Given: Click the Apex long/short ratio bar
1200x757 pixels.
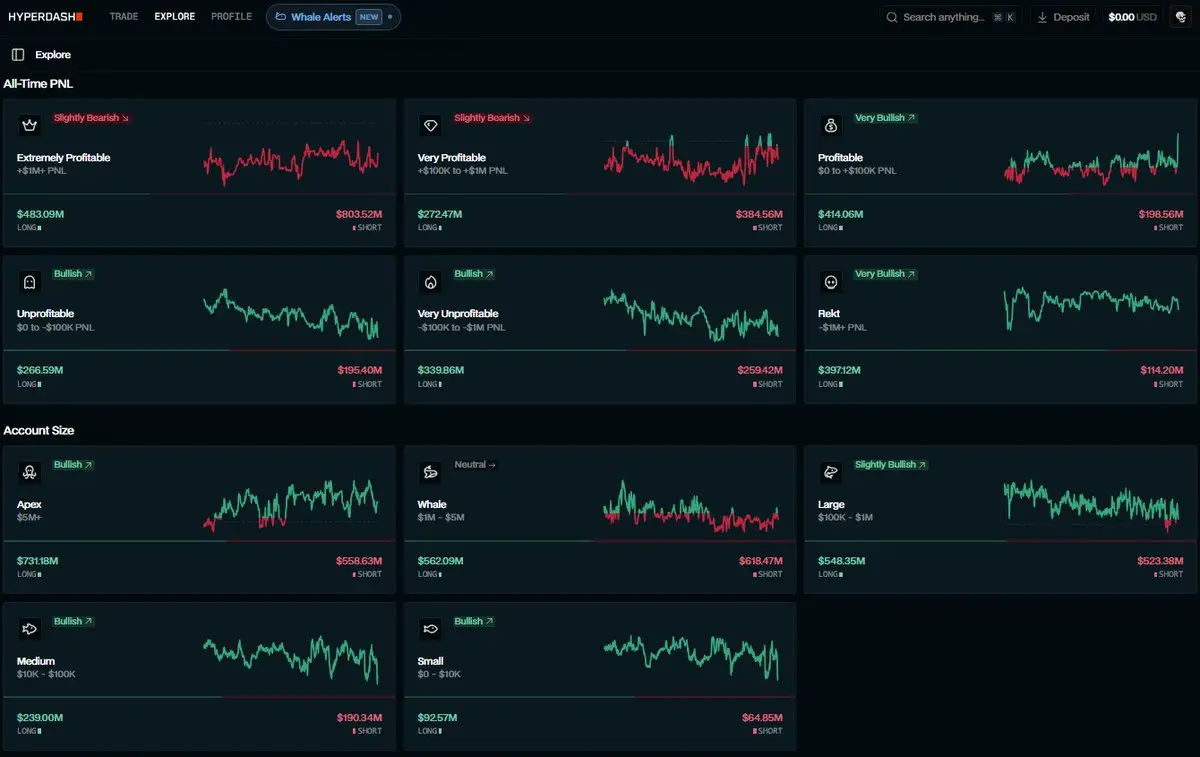Looking at the screenshot, I should 199,541.
